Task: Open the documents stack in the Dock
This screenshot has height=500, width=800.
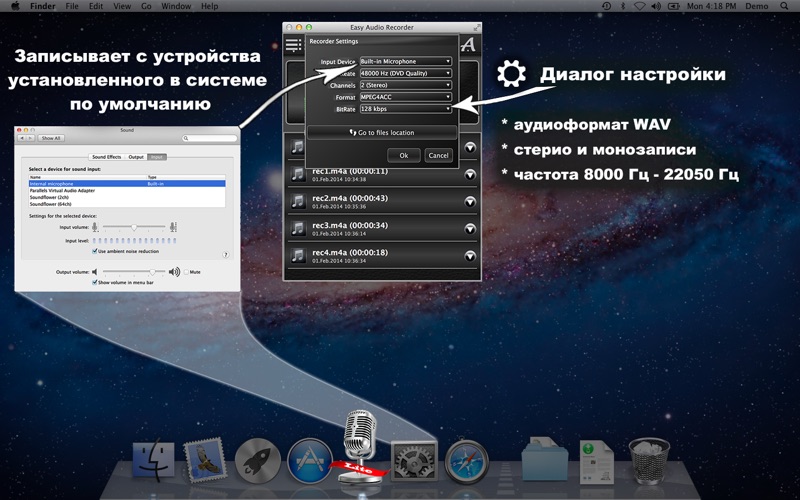Action: [596, 461]
